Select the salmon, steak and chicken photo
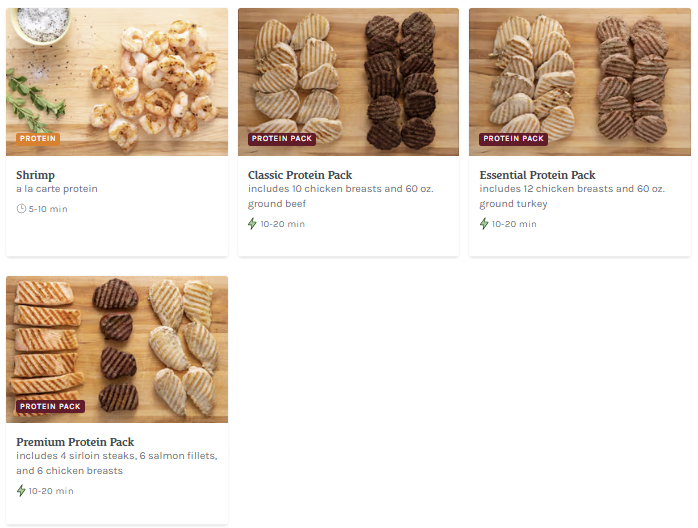 [x=117, y=349]
